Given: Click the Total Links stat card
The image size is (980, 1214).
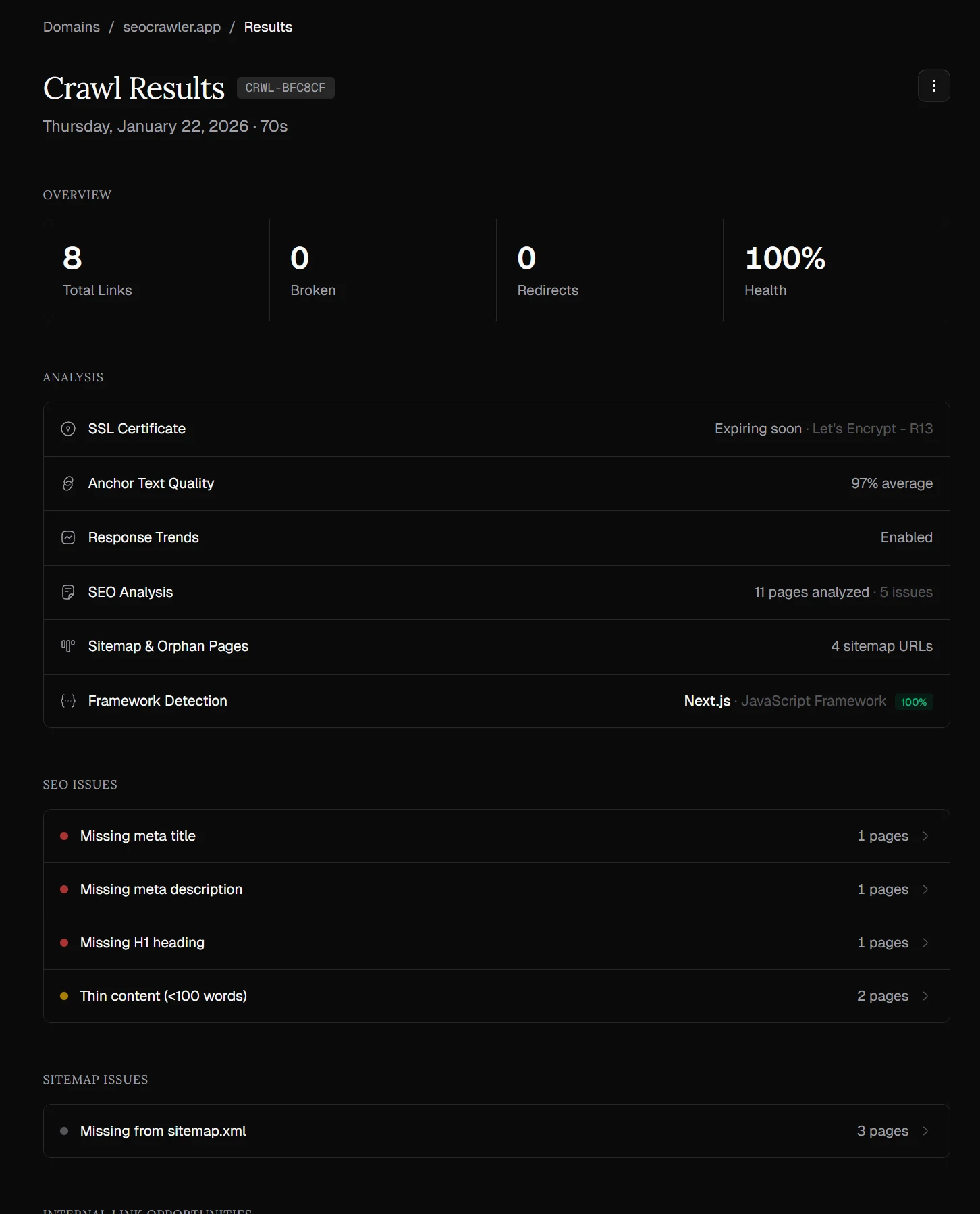Looking at the screenshot, I should tap(156, 270).
